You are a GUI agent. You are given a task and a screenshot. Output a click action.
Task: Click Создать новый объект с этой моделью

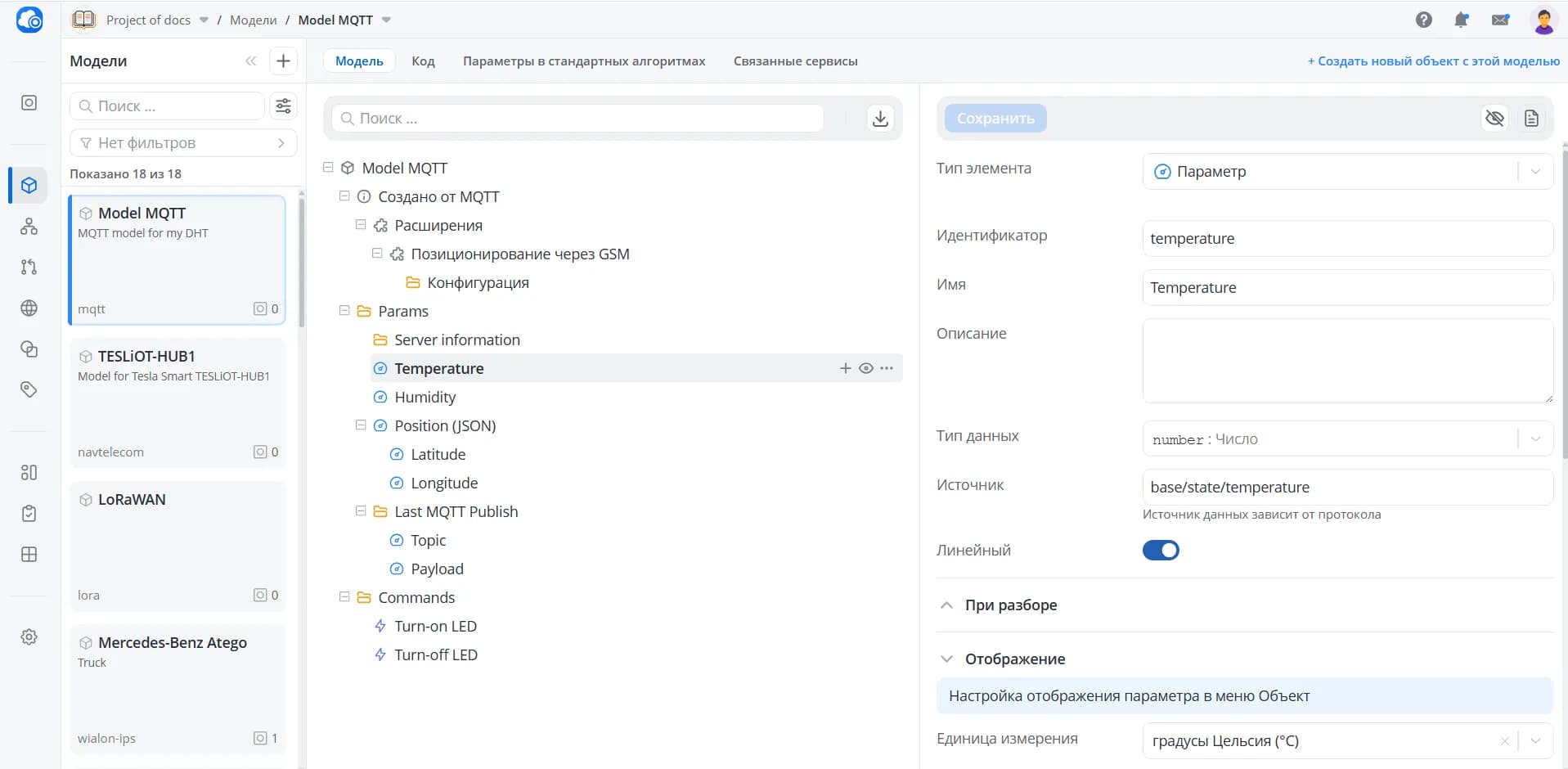pyautogui.click(x=1433, y=61)
